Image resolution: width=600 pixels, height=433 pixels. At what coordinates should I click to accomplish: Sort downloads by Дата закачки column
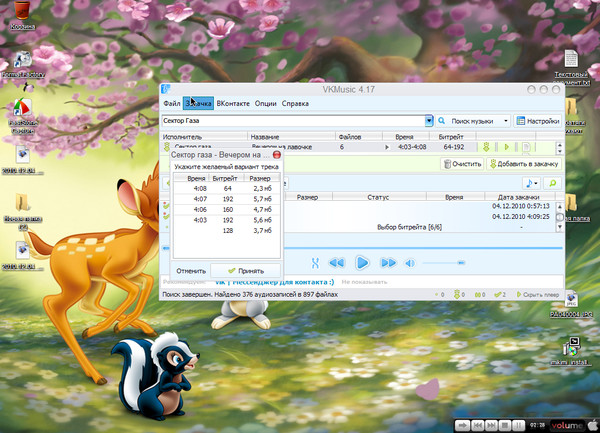(519, 197)
